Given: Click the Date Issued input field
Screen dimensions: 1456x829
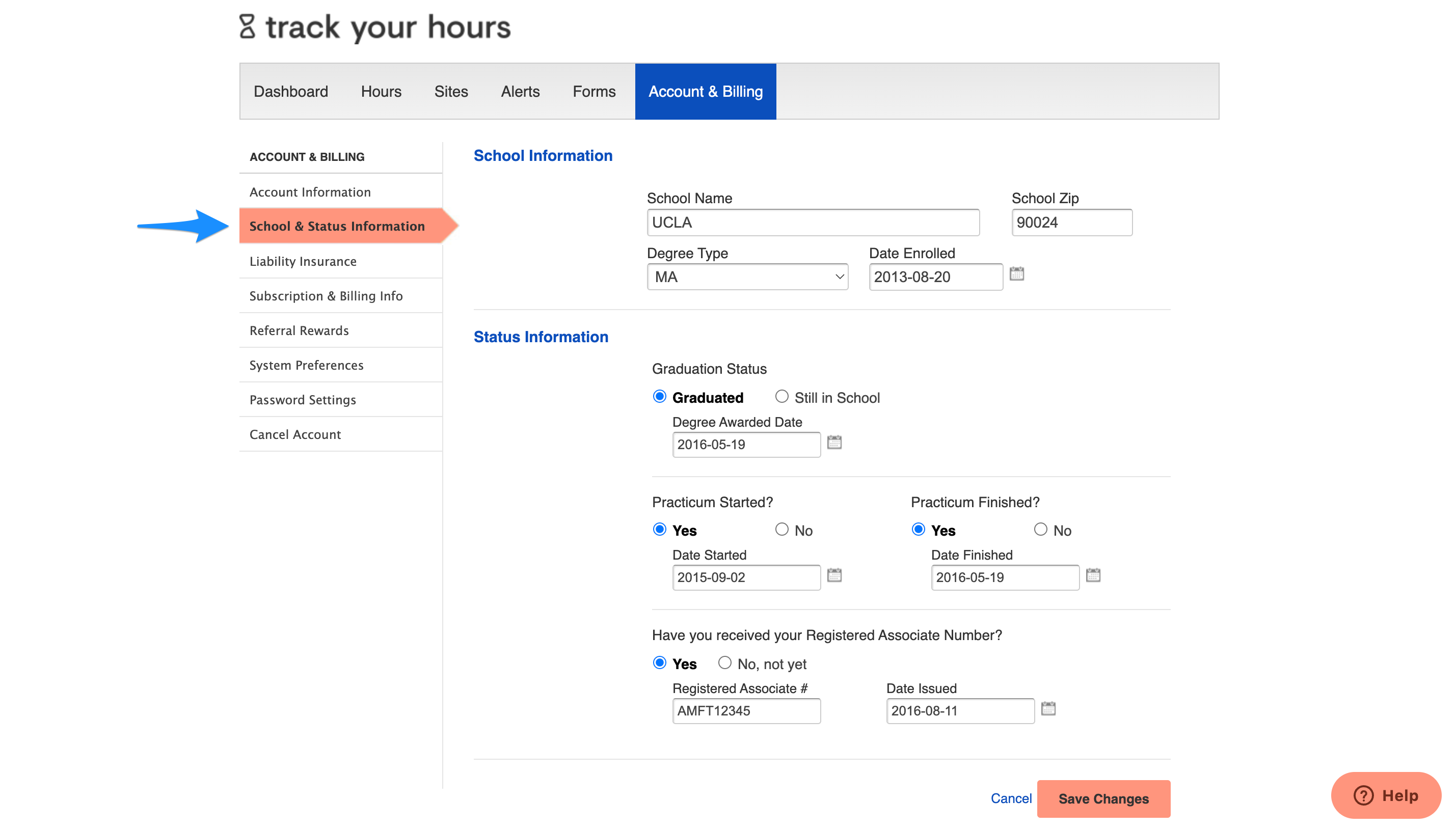Looking at the screenshot, I should [960, 710].
